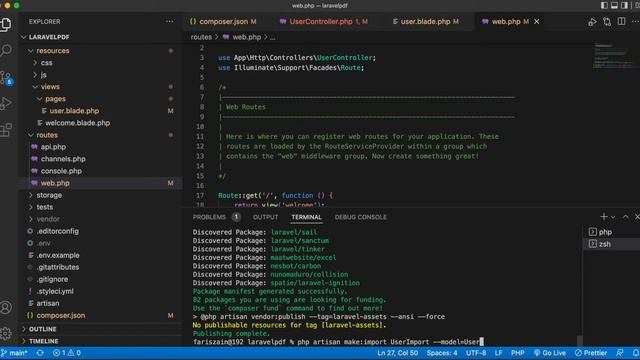
Task: Open the Extensions view
Action: pyautogui.click(x=6, y=130)
